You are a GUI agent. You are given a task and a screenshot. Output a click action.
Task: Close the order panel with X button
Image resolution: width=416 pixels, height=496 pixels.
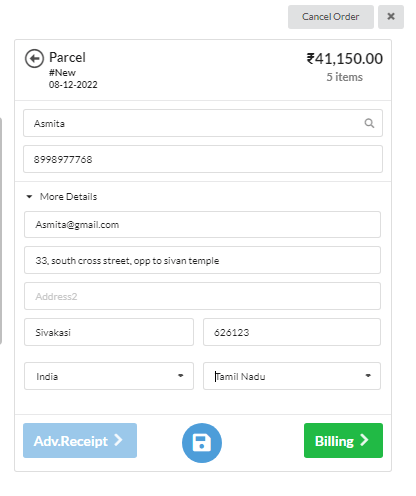(x=391, y=17)
